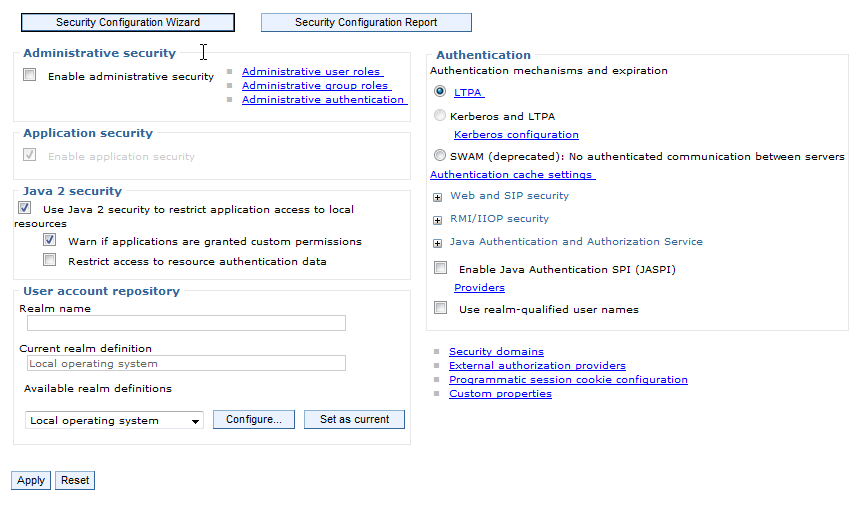Toggle Enable application security checkbox
This screenshot has width=864, height=505.
tap(30, 155)
